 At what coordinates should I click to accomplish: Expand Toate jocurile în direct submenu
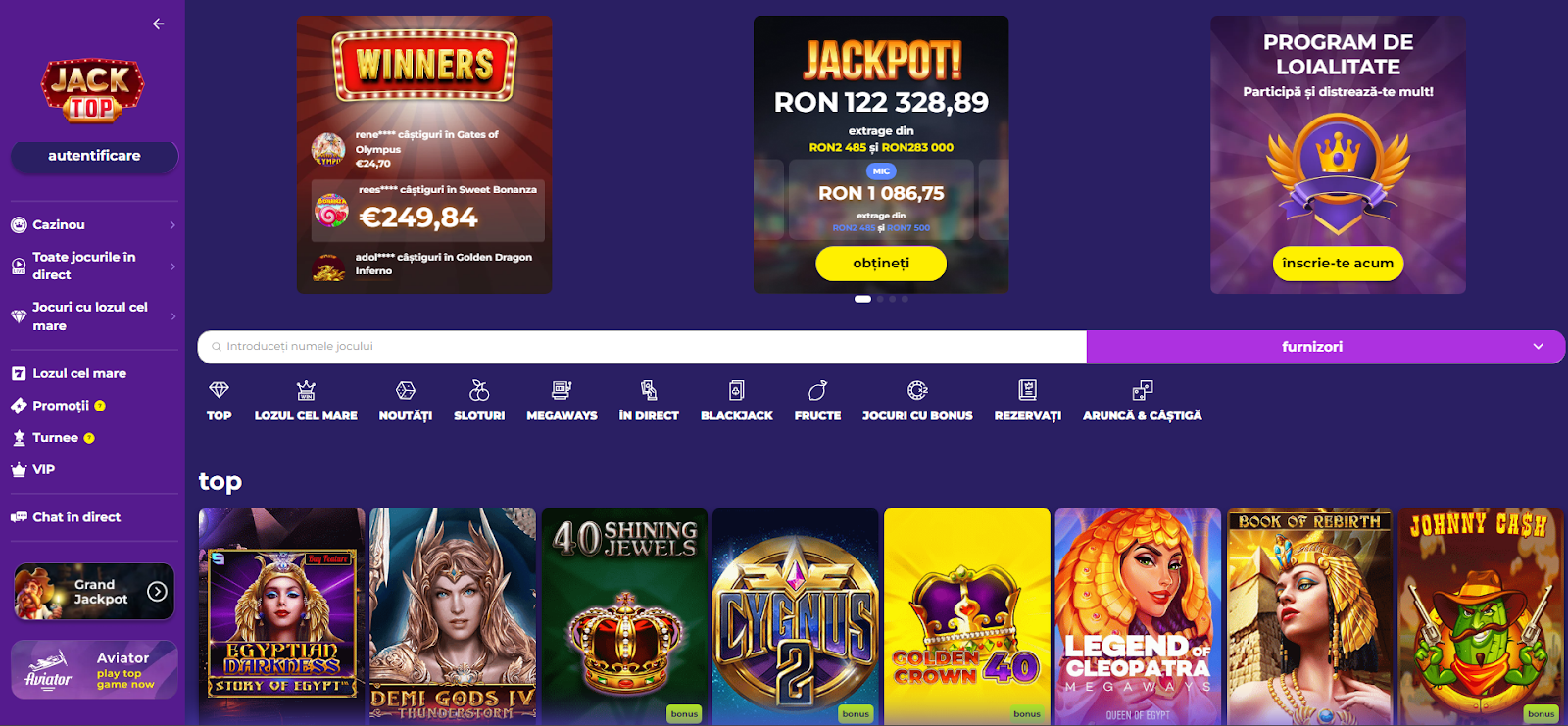93,266
